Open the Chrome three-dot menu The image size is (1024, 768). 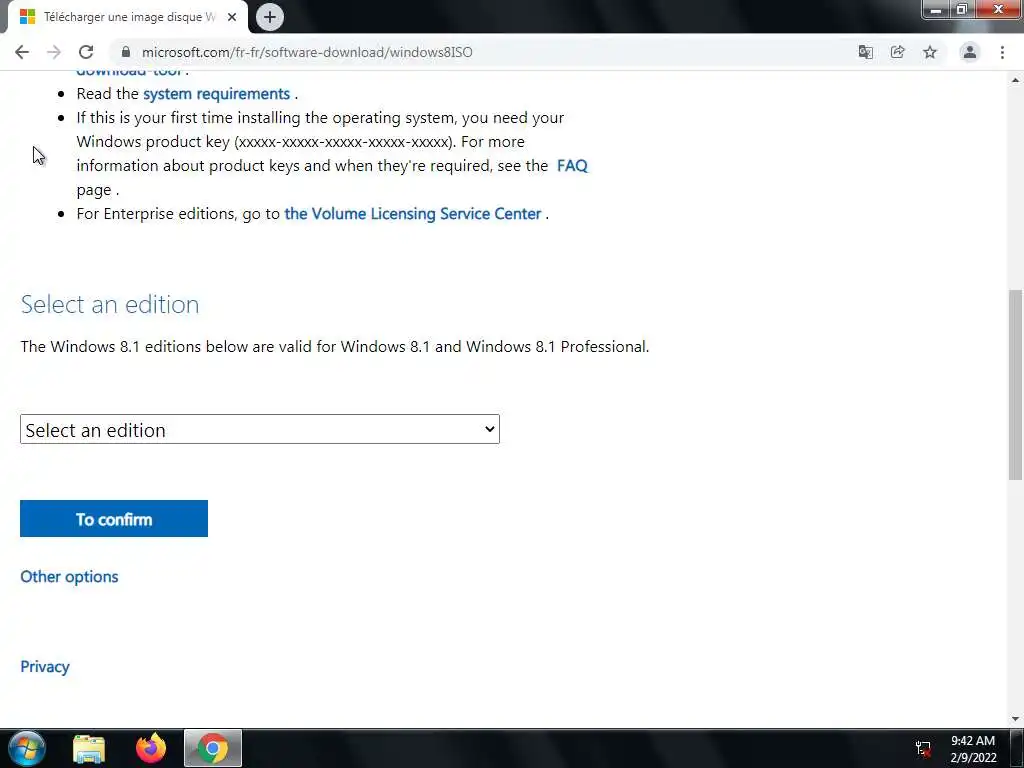coord(1002,52)
